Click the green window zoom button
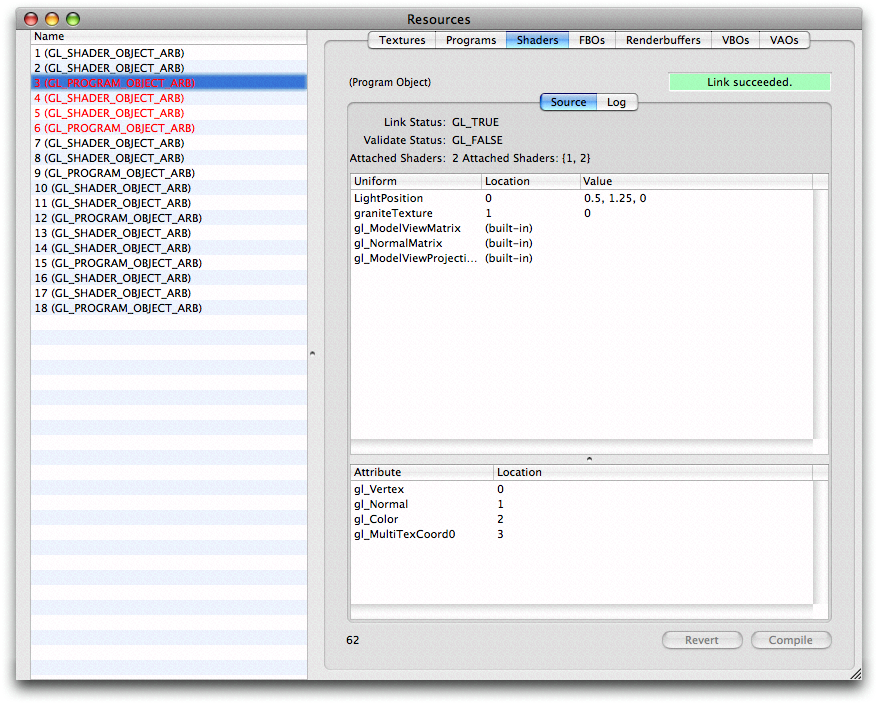This screenshot has height=704, width=878. pos(72,19)
